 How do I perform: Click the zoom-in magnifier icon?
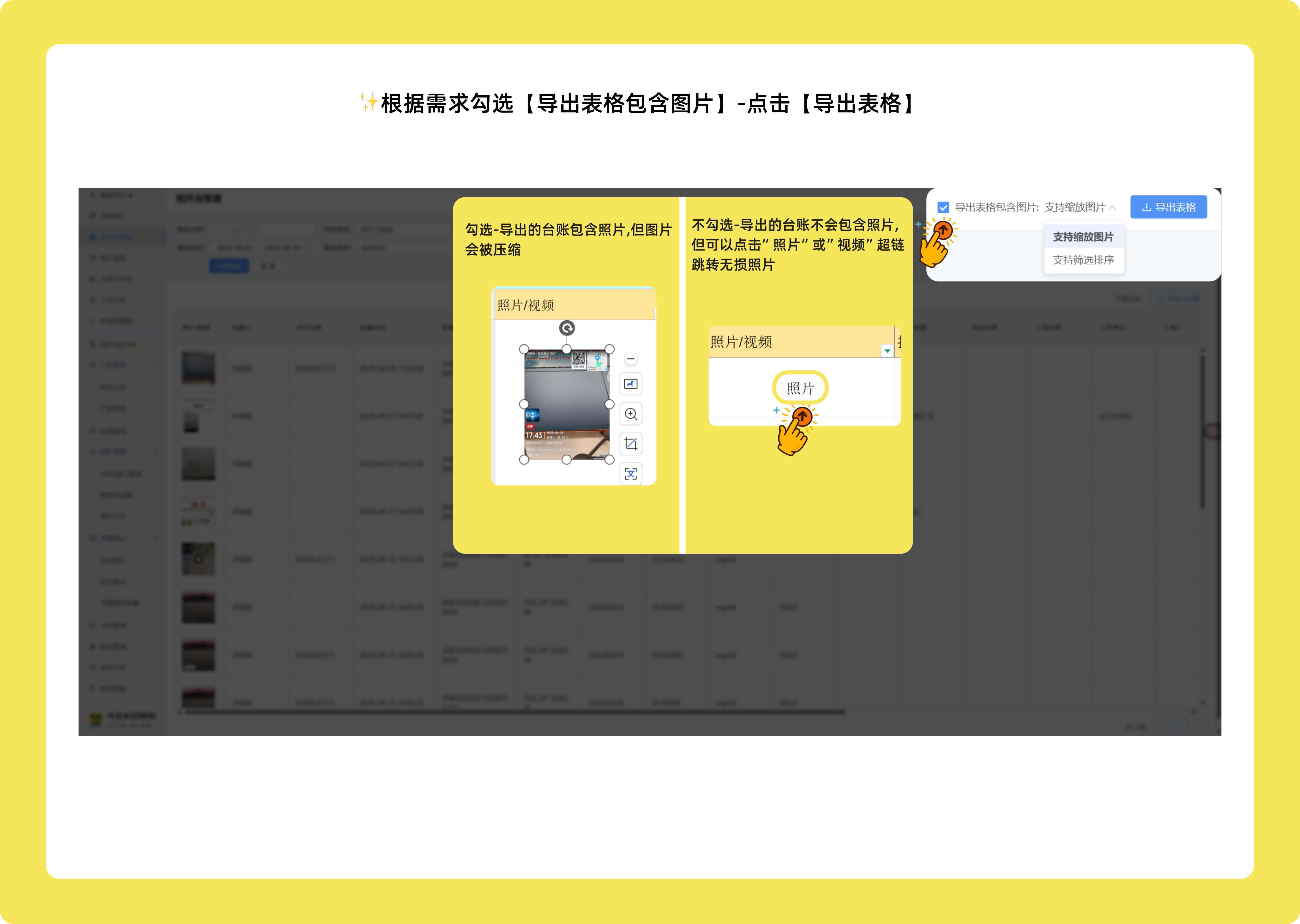[x=631, y=414]
